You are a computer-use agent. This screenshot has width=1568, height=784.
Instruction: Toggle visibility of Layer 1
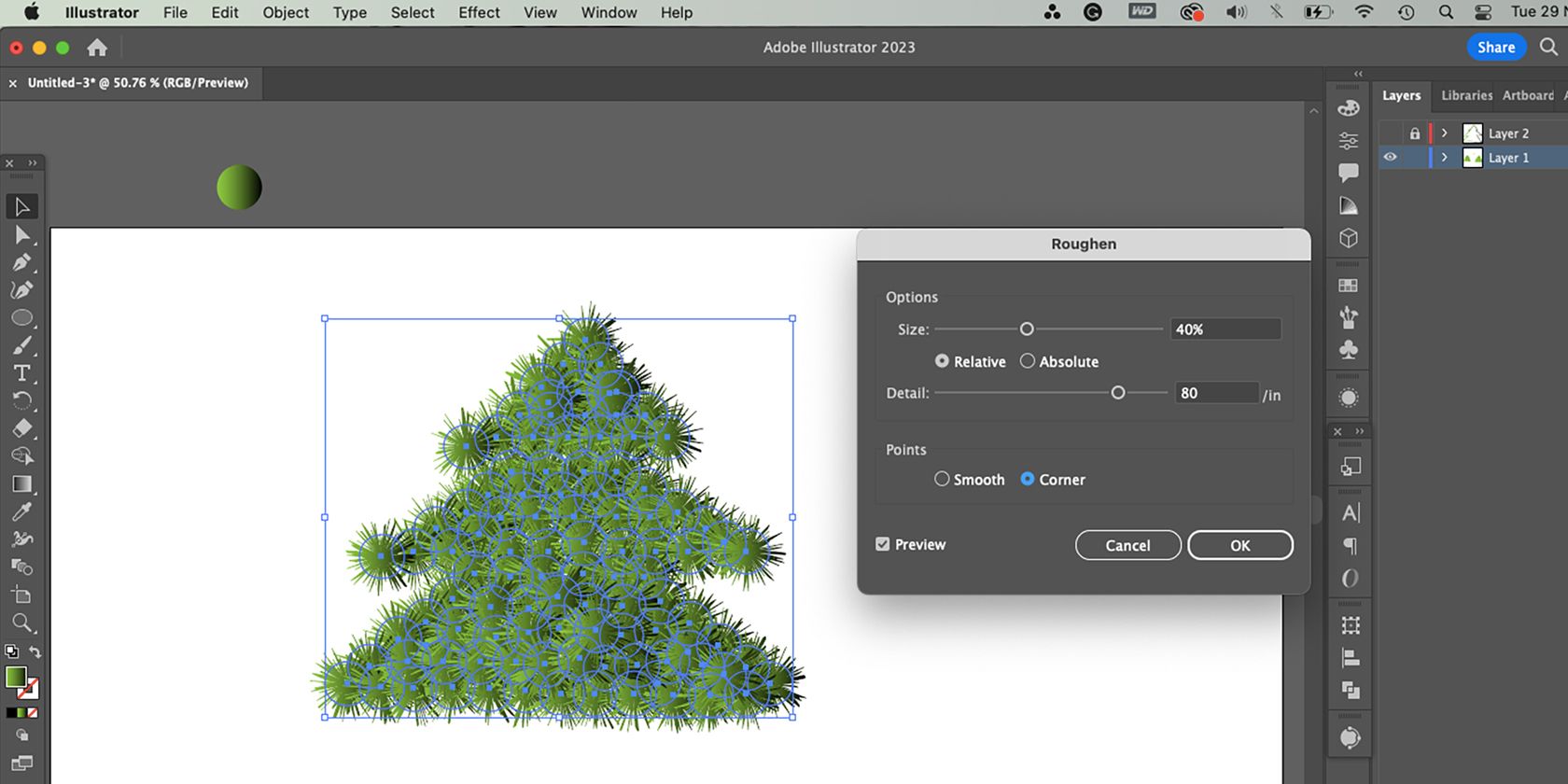click(x=1391, y=158)
